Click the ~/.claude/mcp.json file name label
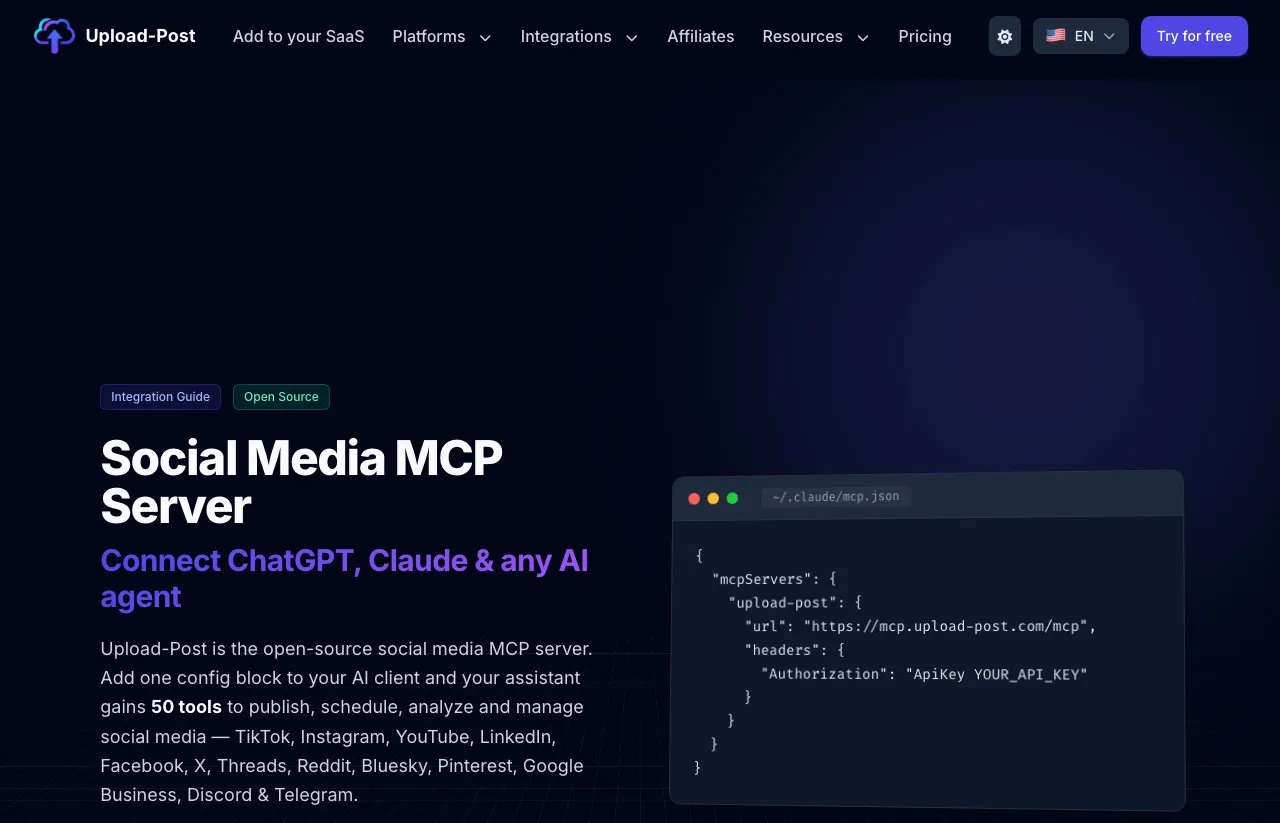The height and width of the screenshot is (823, 1280). click(x=836, y=496)
